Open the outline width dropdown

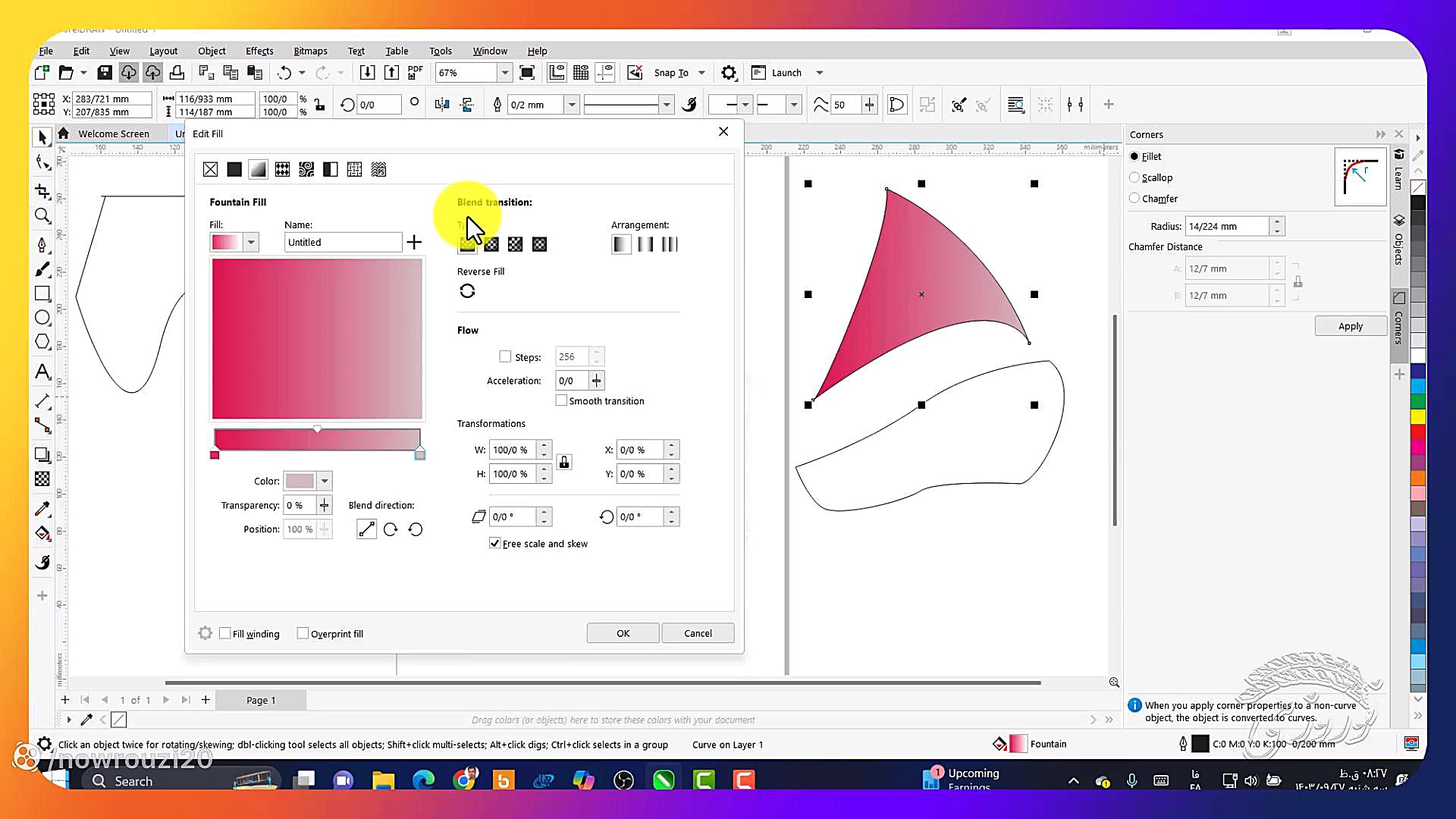click(572, 105)
